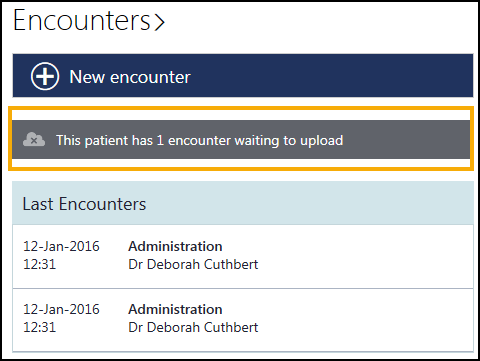Select the first encounter row's blank space
Screen dimensions: 480x361
(x=367, y=256)
